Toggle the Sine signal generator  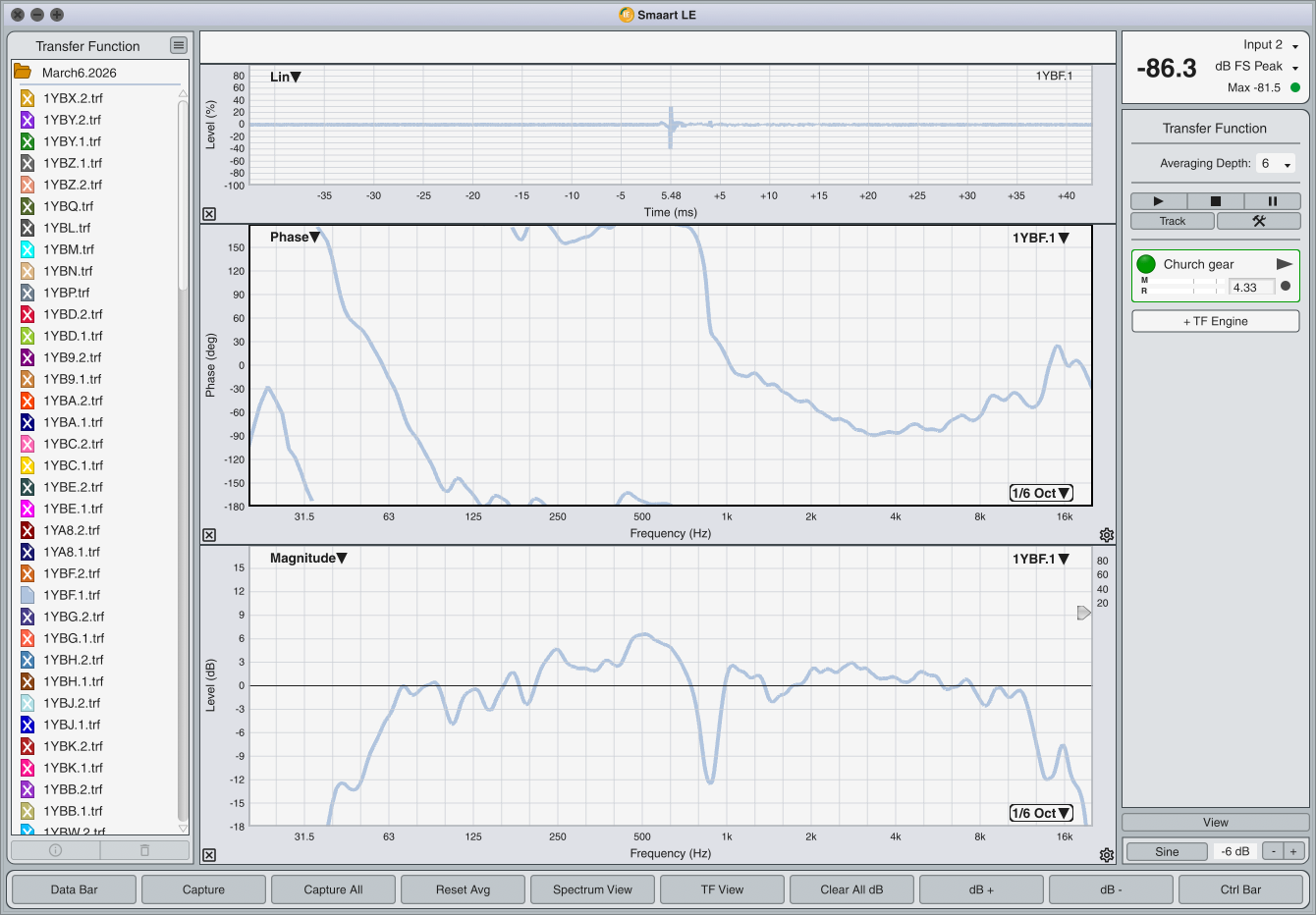[x=1167, y=851]
